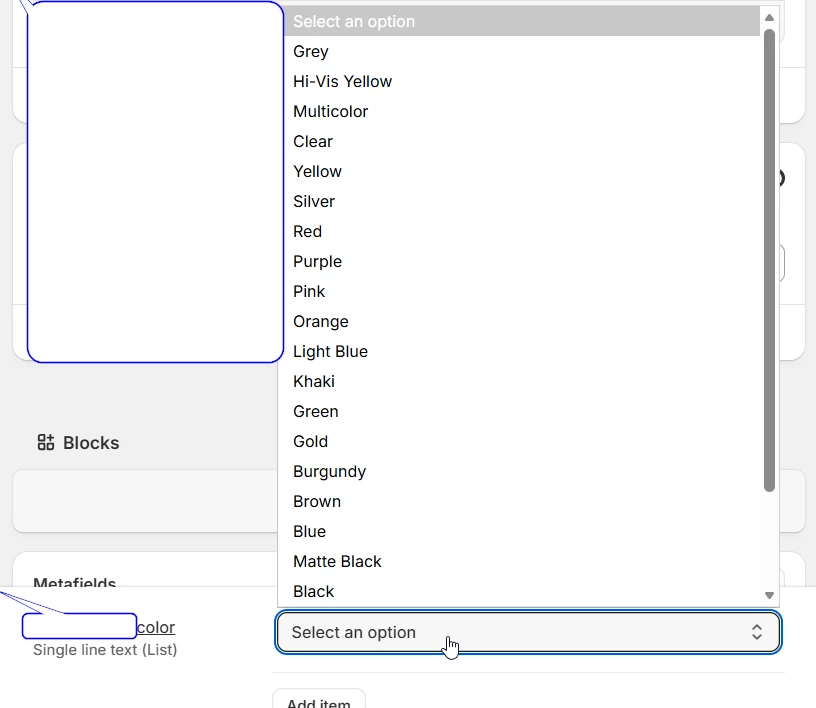
Task: Click the Add item button
Action: coord(319,702)
